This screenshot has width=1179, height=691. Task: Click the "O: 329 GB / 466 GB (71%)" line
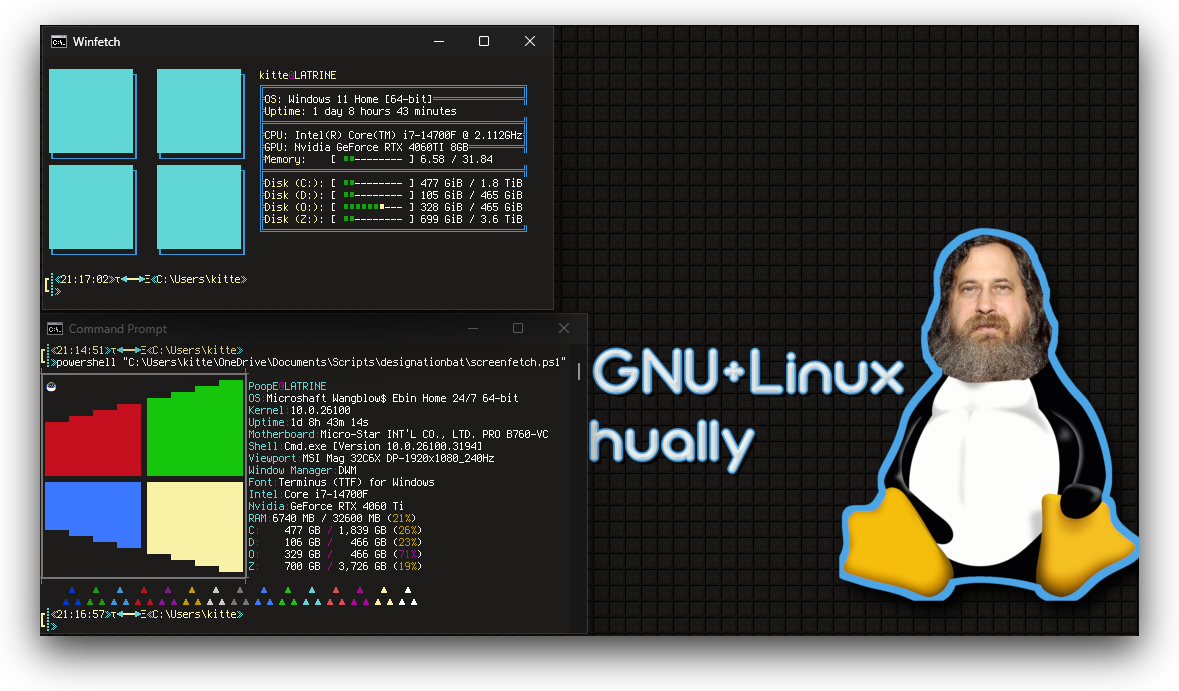coord(335,555)
